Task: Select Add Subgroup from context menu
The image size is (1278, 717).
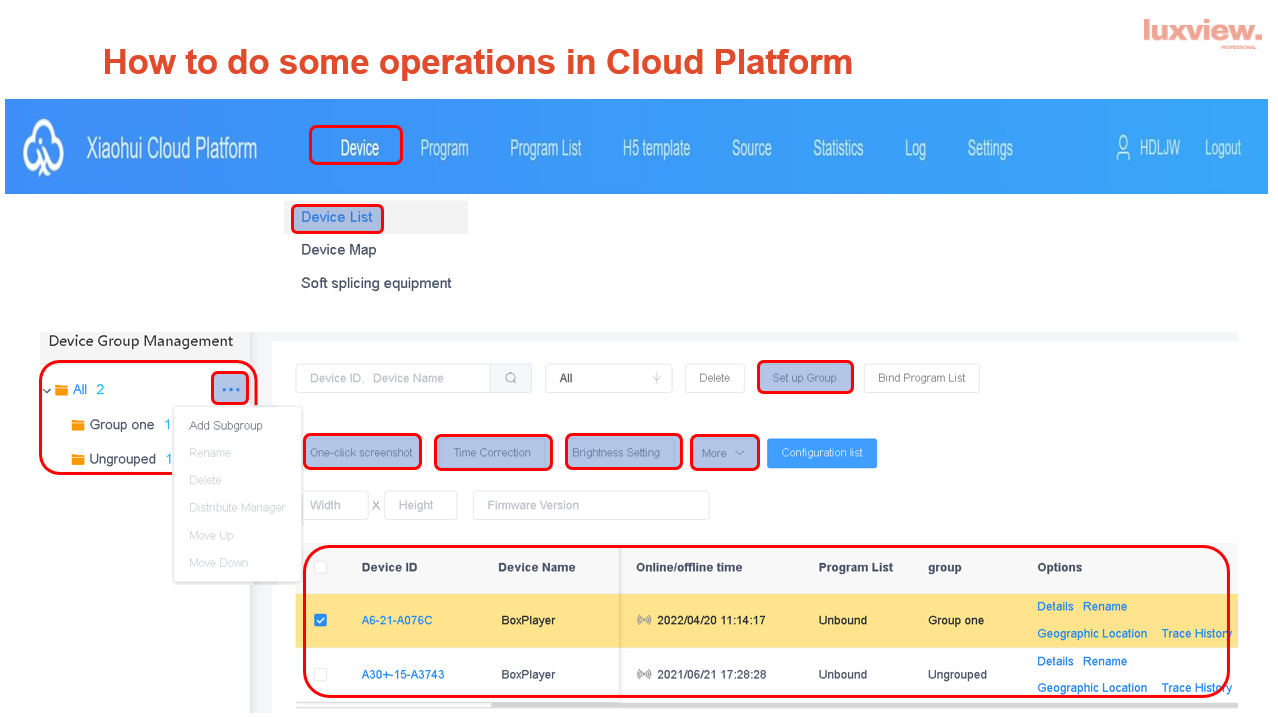Action: pos(226,426)
